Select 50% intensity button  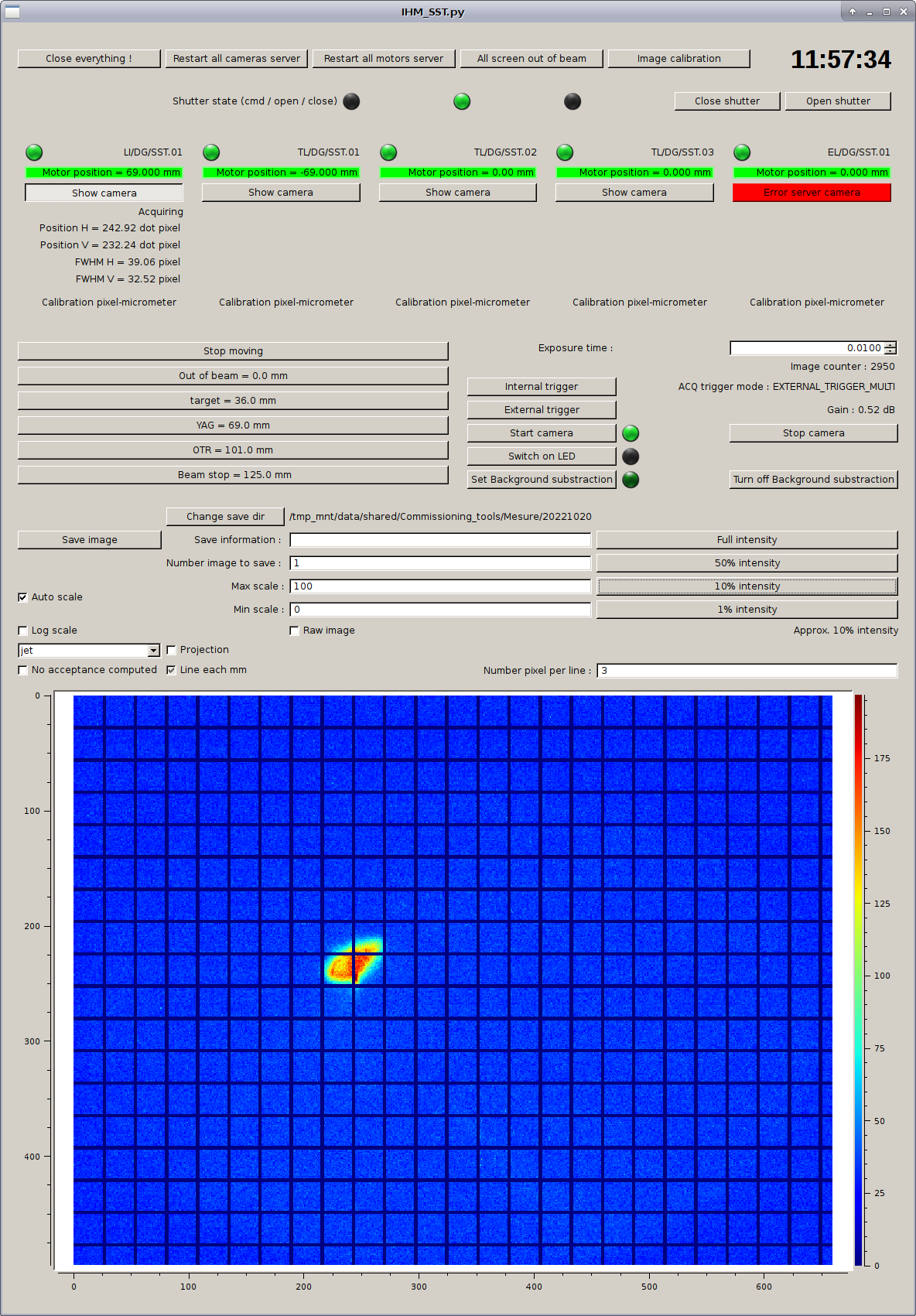(x=747, y=563)
